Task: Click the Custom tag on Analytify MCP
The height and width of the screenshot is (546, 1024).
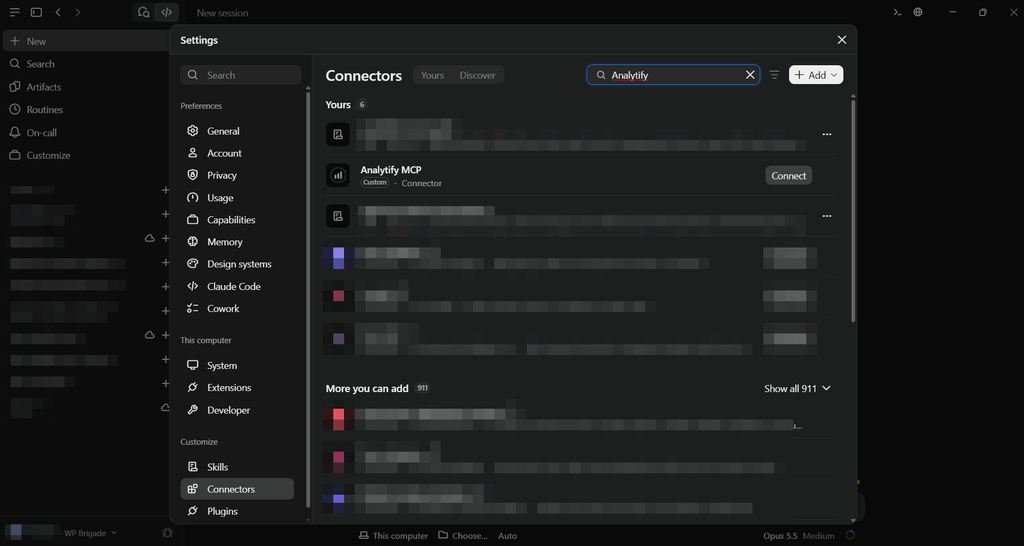Action: click(375, 183)
